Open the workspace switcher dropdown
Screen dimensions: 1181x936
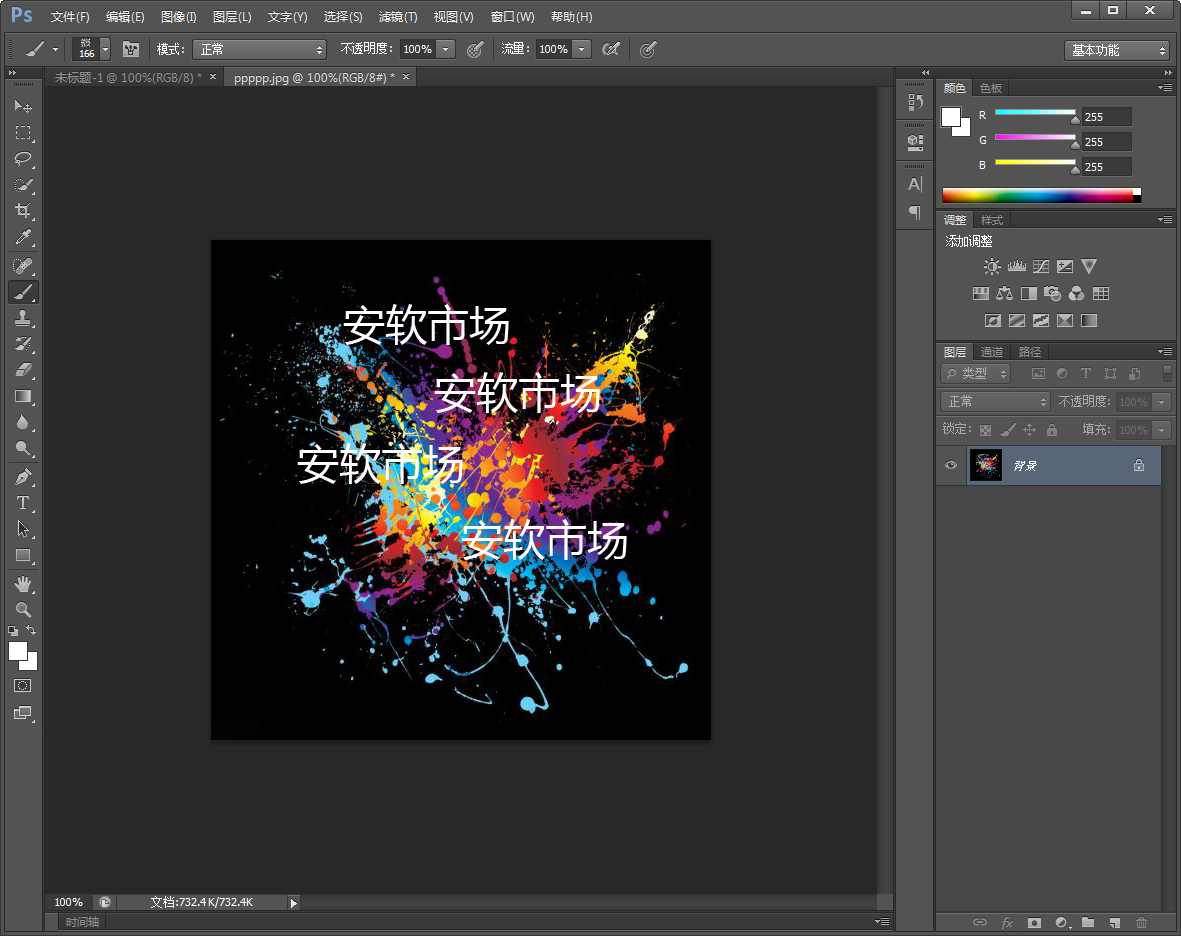pos(1117,50)
